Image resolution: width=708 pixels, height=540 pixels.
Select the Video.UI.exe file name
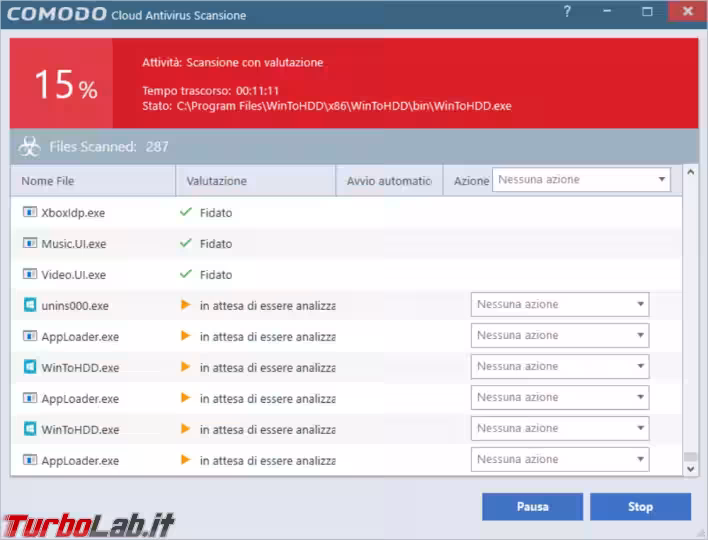[x=74, y=275]
